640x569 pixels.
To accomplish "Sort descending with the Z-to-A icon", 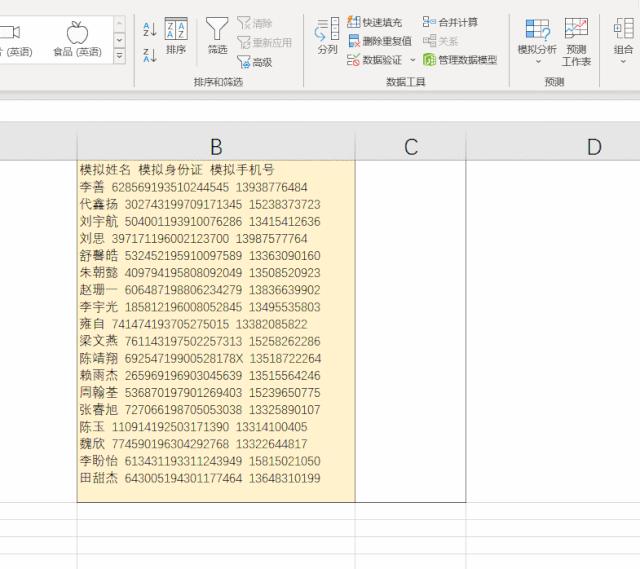I will [x=150, y=55].
